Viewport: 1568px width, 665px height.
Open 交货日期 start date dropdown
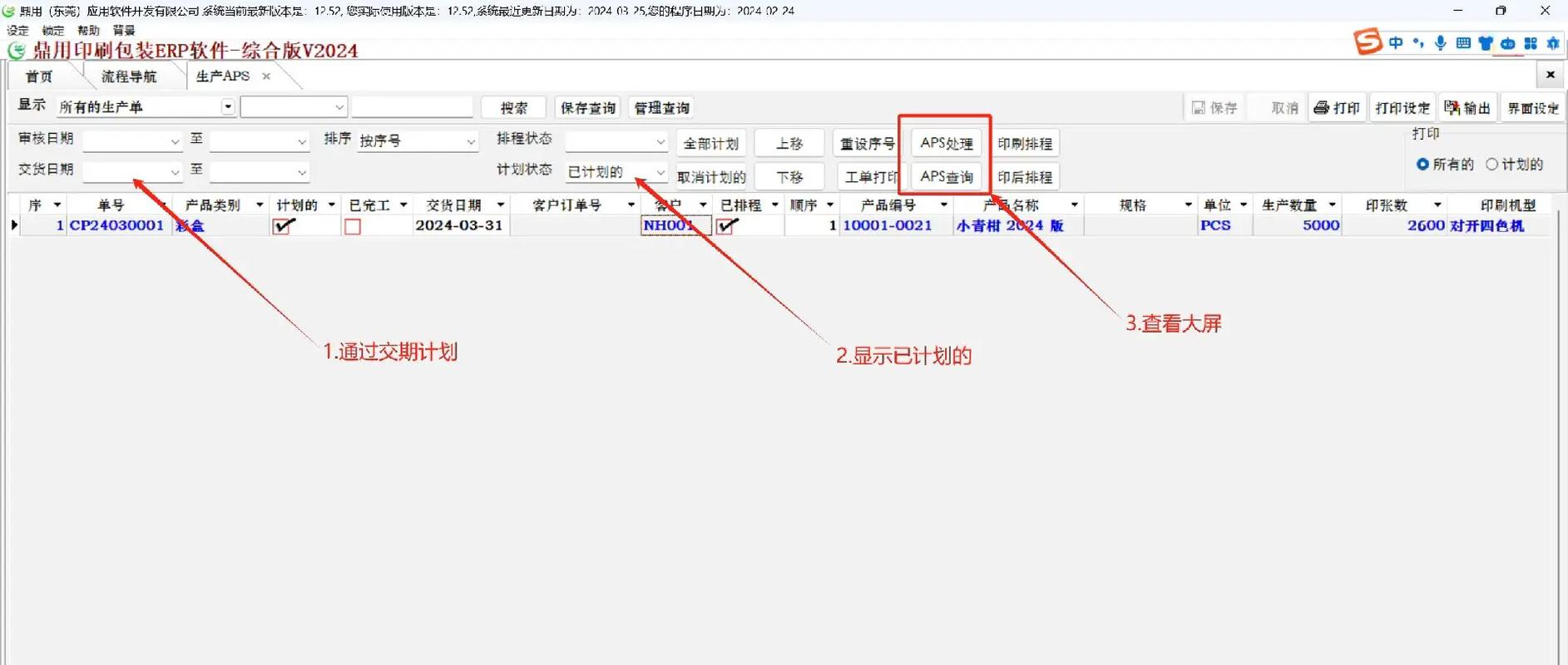pos(175,173)
